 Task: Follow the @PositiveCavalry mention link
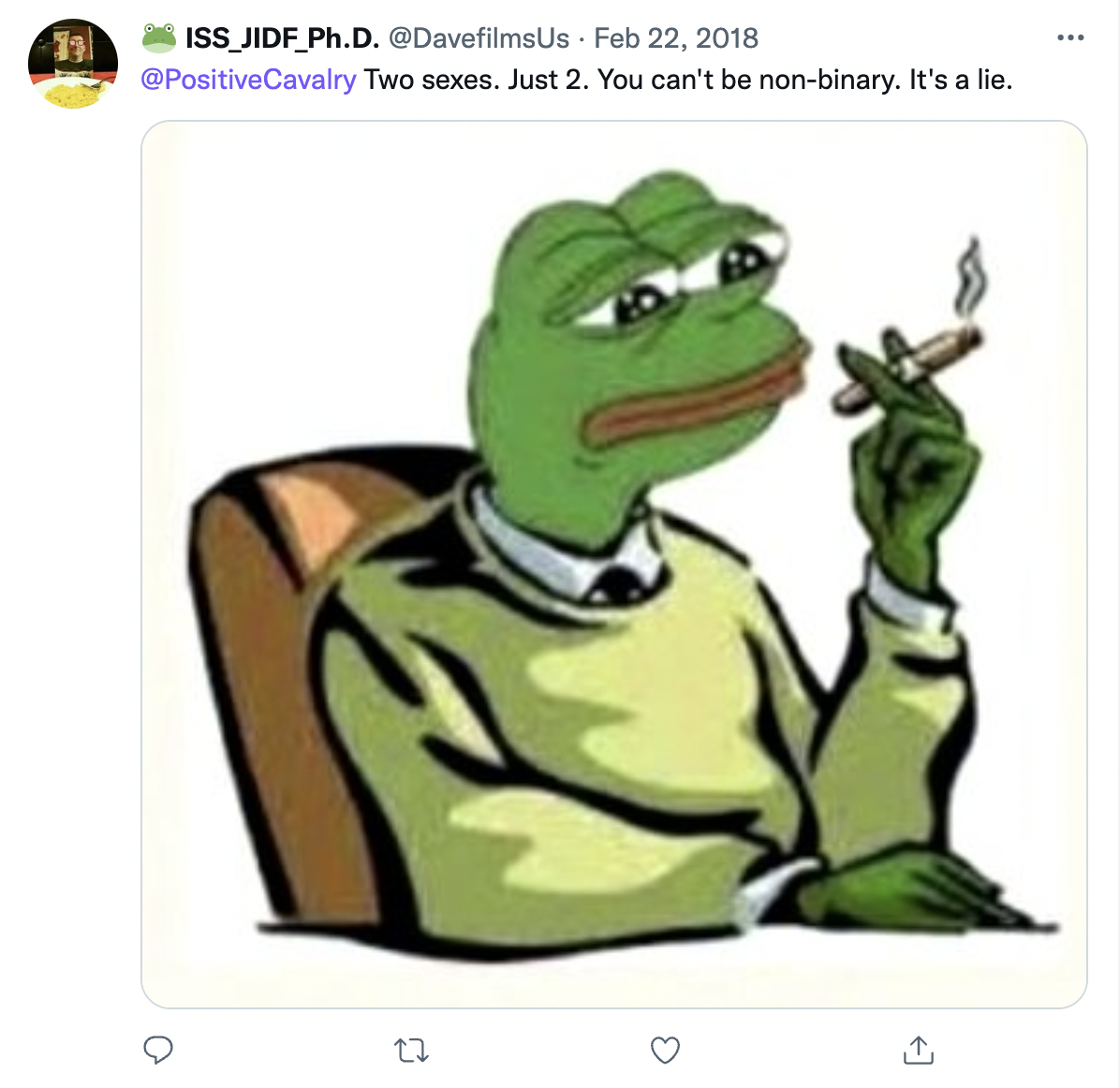(x=248, y=80)
